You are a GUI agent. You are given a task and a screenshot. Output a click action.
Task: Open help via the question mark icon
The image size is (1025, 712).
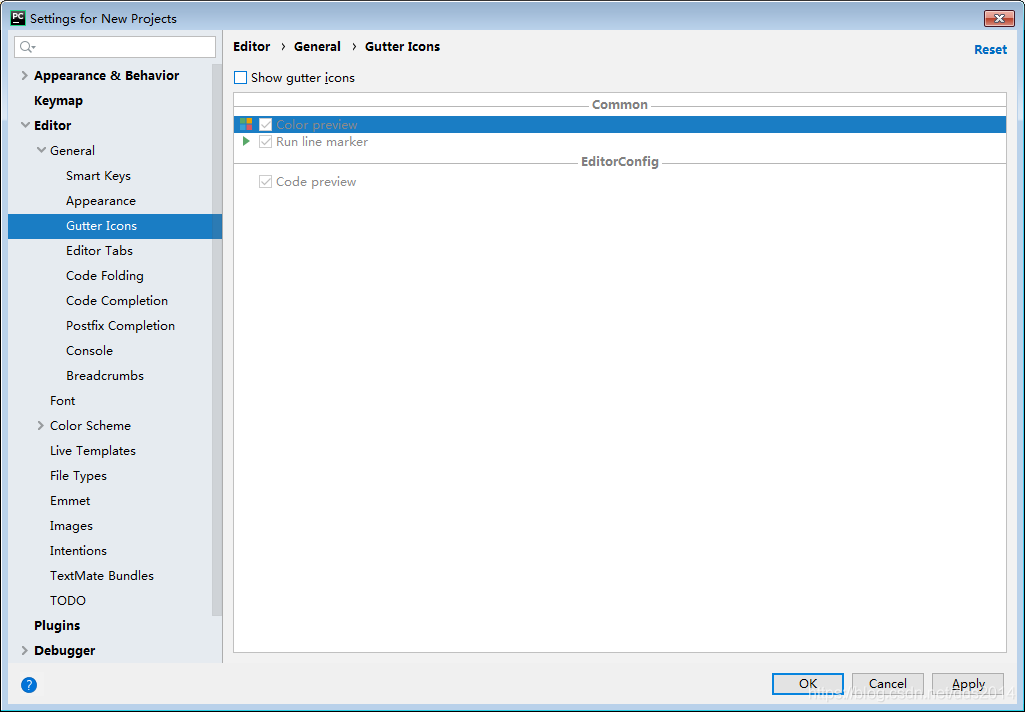[29, 685]
